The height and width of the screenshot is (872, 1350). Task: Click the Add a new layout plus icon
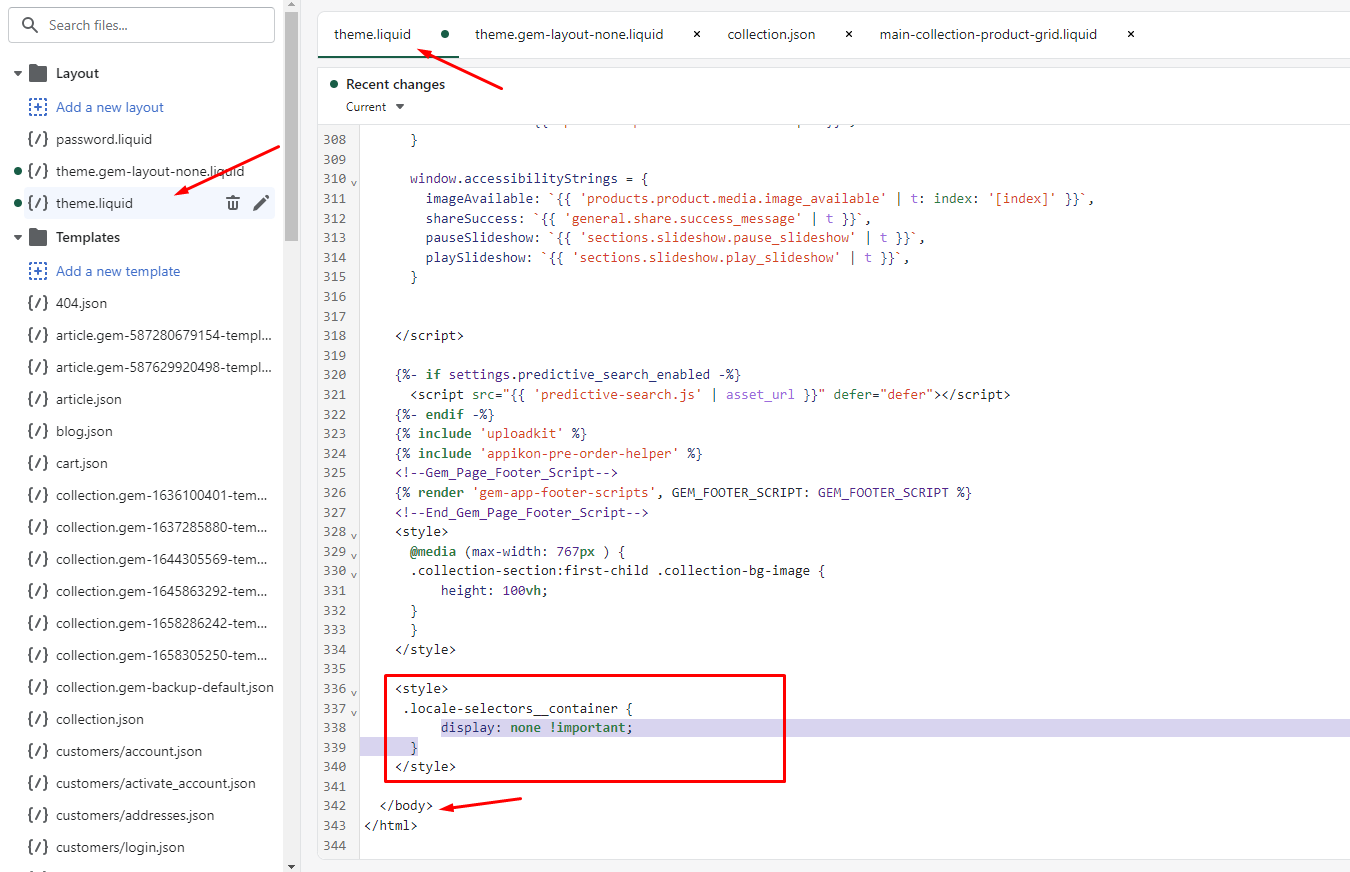tap(38, 107)
